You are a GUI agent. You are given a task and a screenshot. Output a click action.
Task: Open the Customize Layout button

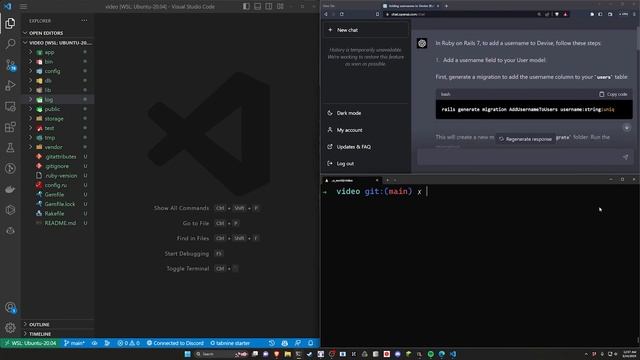click(x=280, y=7)
